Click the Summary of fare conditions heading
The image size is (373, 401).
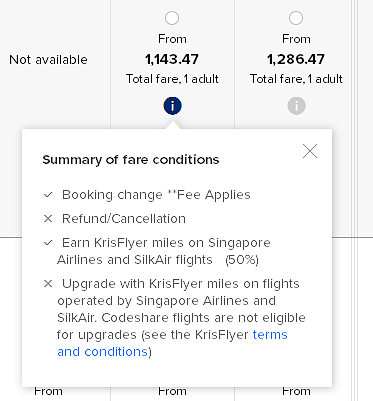point(131,160)
